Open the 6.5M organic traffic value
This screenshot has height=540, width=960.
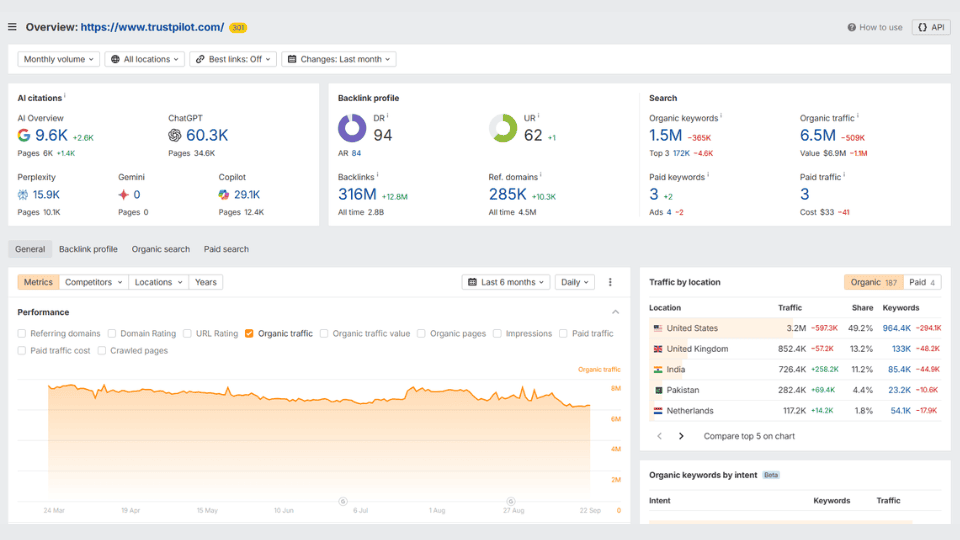(817, 135)
